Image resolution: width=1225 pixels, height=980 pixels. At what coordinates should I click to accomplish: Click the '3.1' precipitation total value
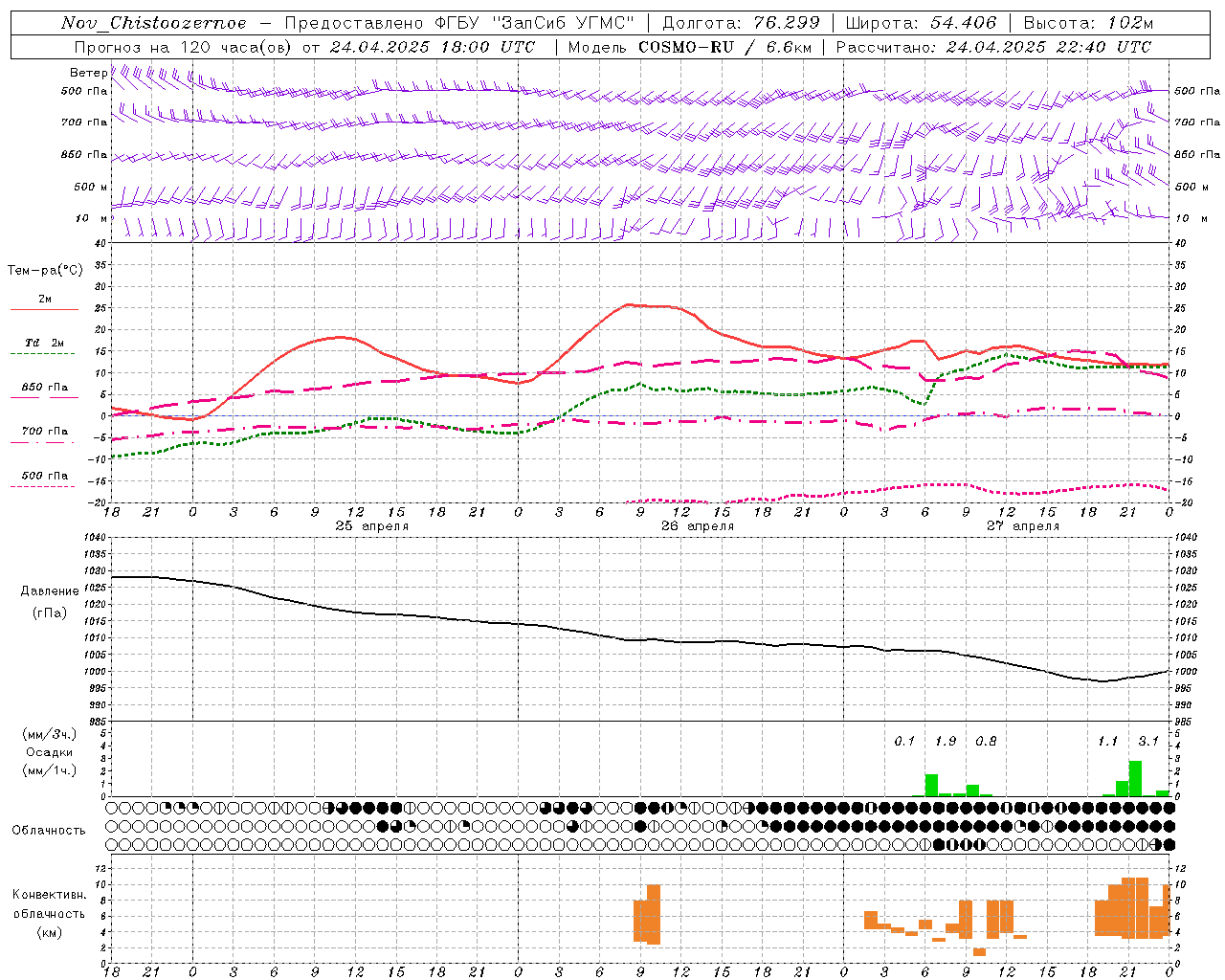(1148, 742)
